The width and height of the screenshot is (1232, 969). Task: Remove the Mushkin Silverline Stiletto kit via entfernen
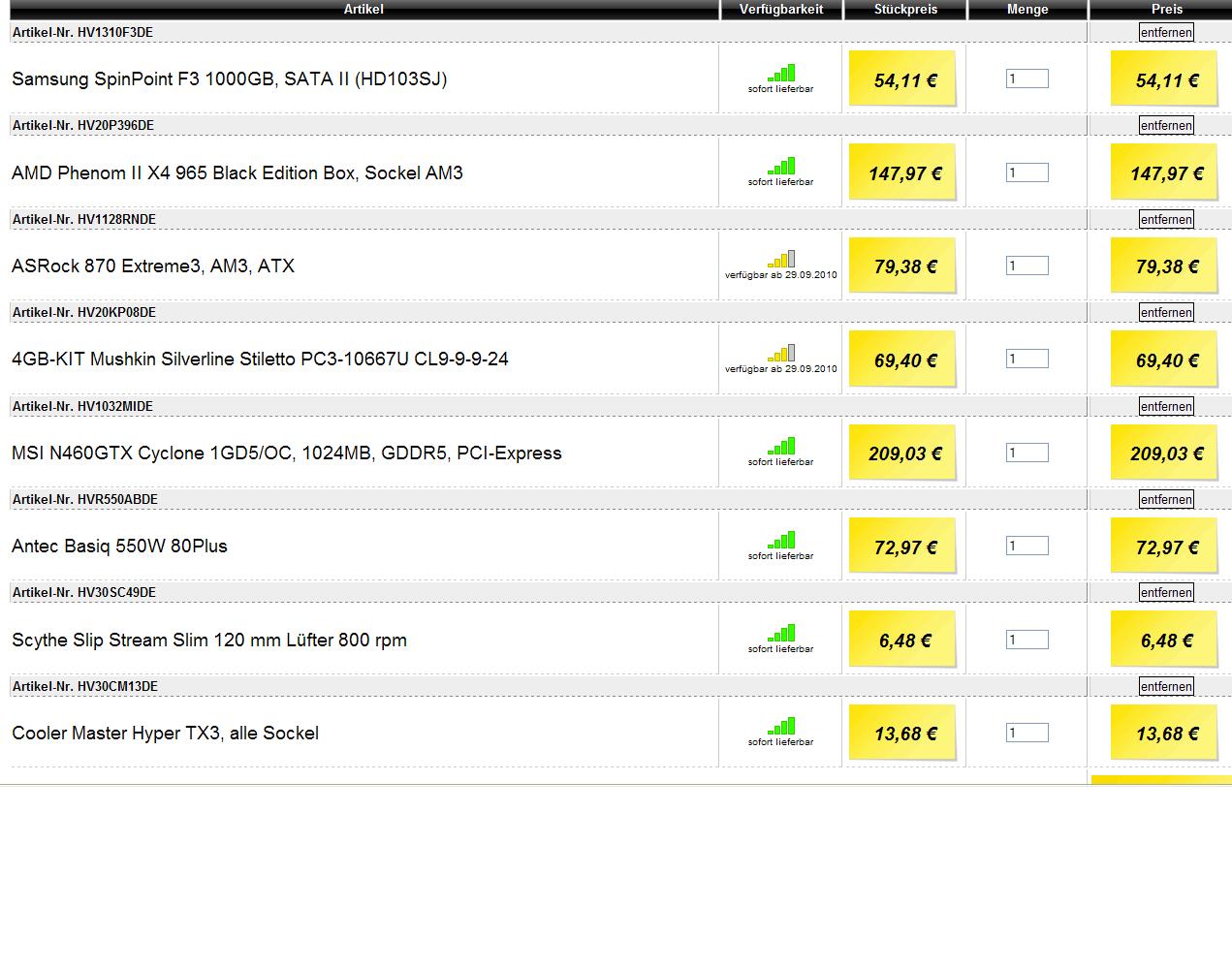(1166, 312)
